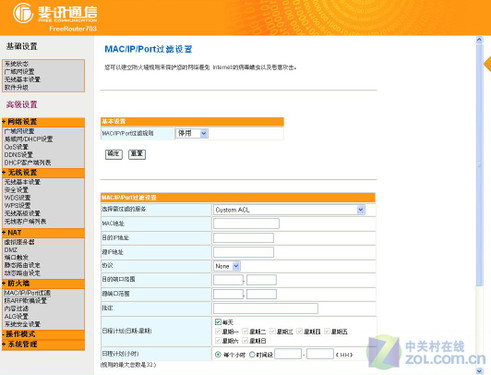This screenshot has height=375, width=491.
Task: Open 系统状态 under 基础设置
Action: (16, 64)
